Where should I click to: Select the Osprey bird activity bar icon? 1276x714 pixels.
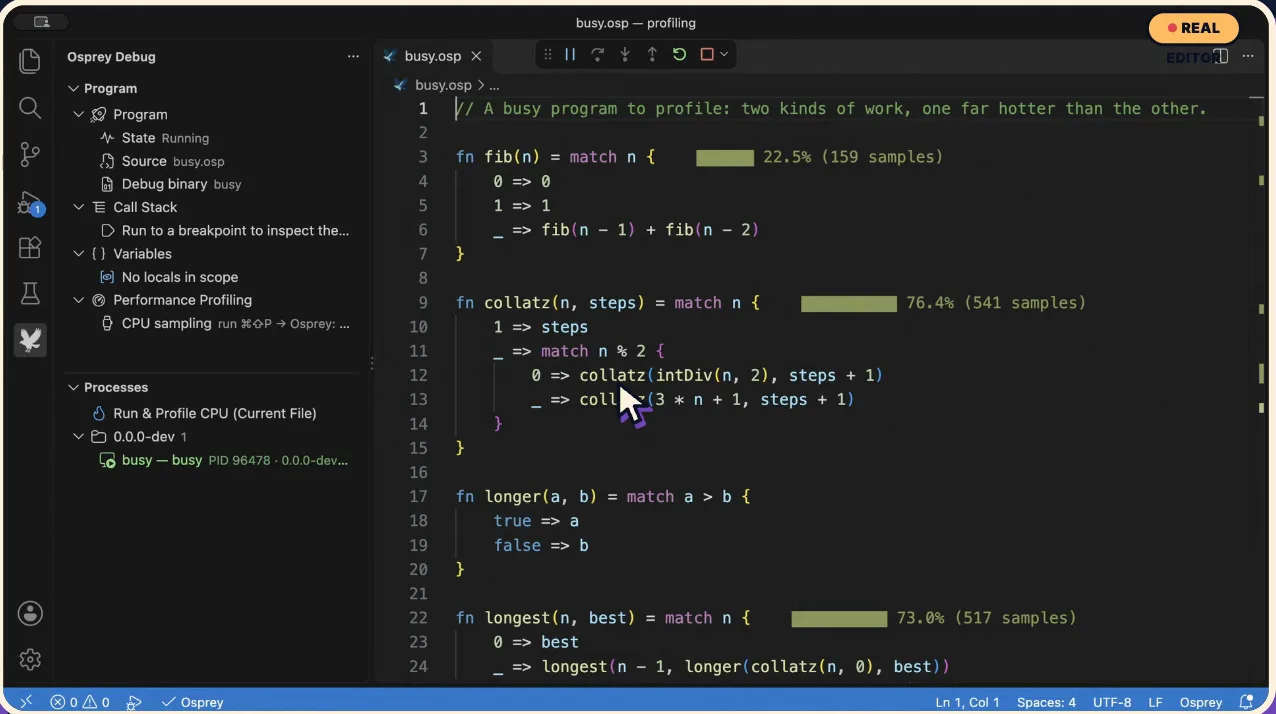pyautogui.click(x=30, y=341)
